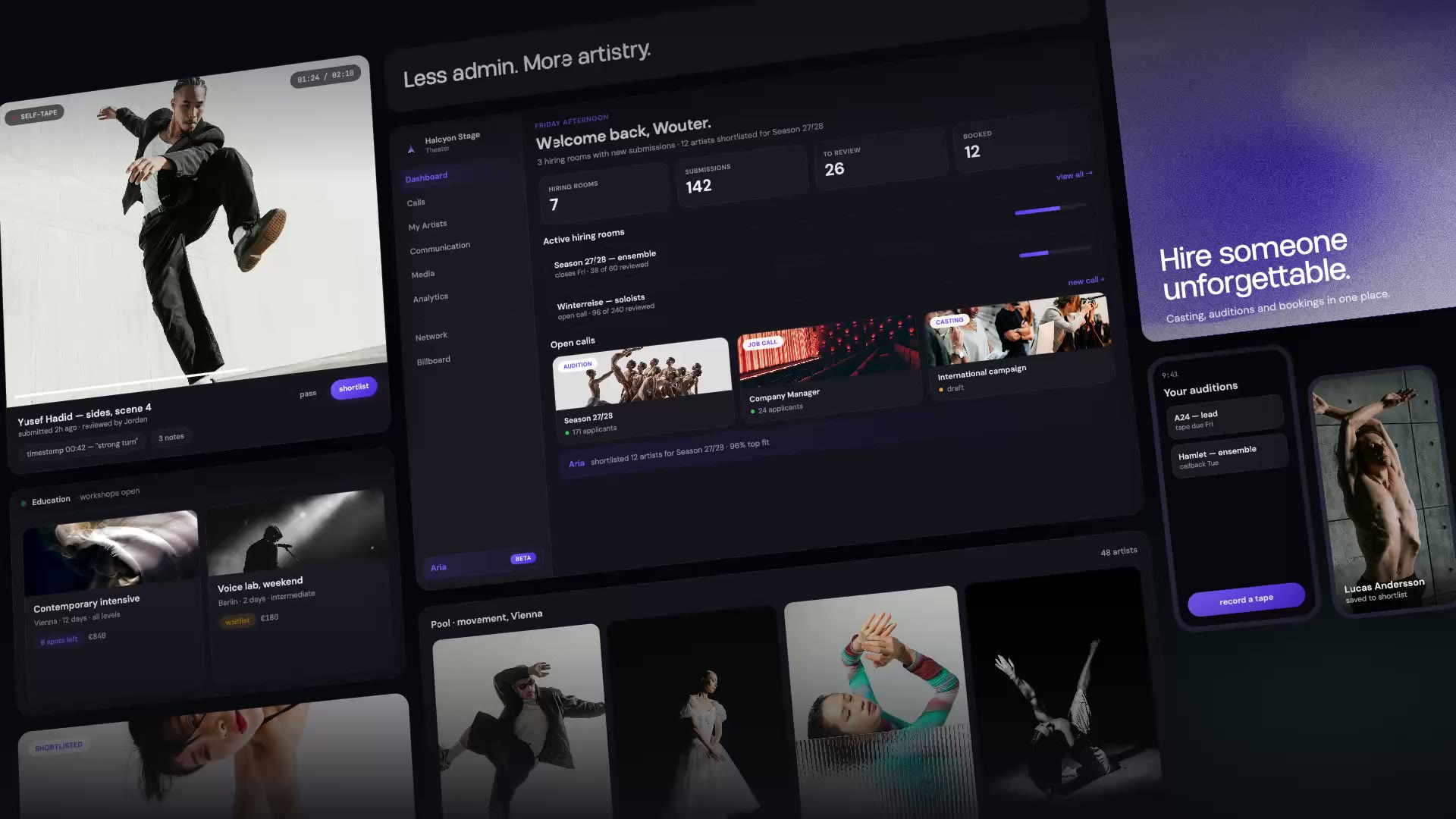This screenshot has width=1456, height=819.
Task: Click the view all link
Action: [1074, 175]
